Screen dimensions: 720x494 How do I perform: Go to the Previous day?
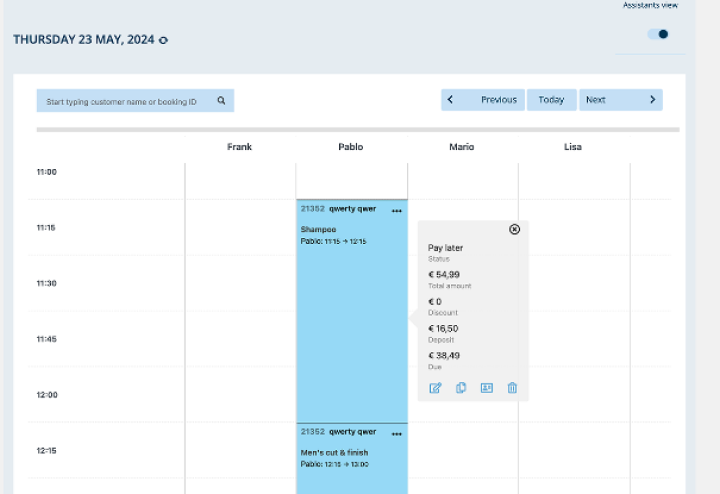pyautogui.click(x=483, y=100)
